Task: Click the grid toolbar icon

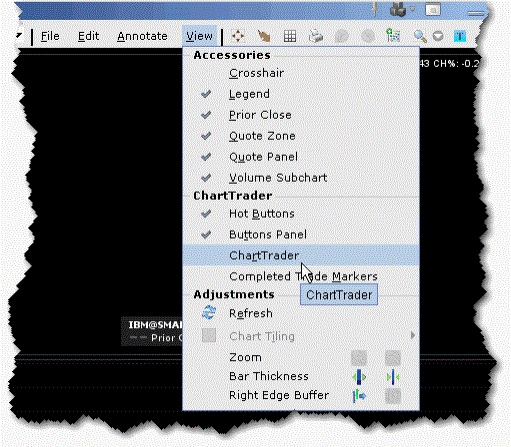Action: [290, 36]
